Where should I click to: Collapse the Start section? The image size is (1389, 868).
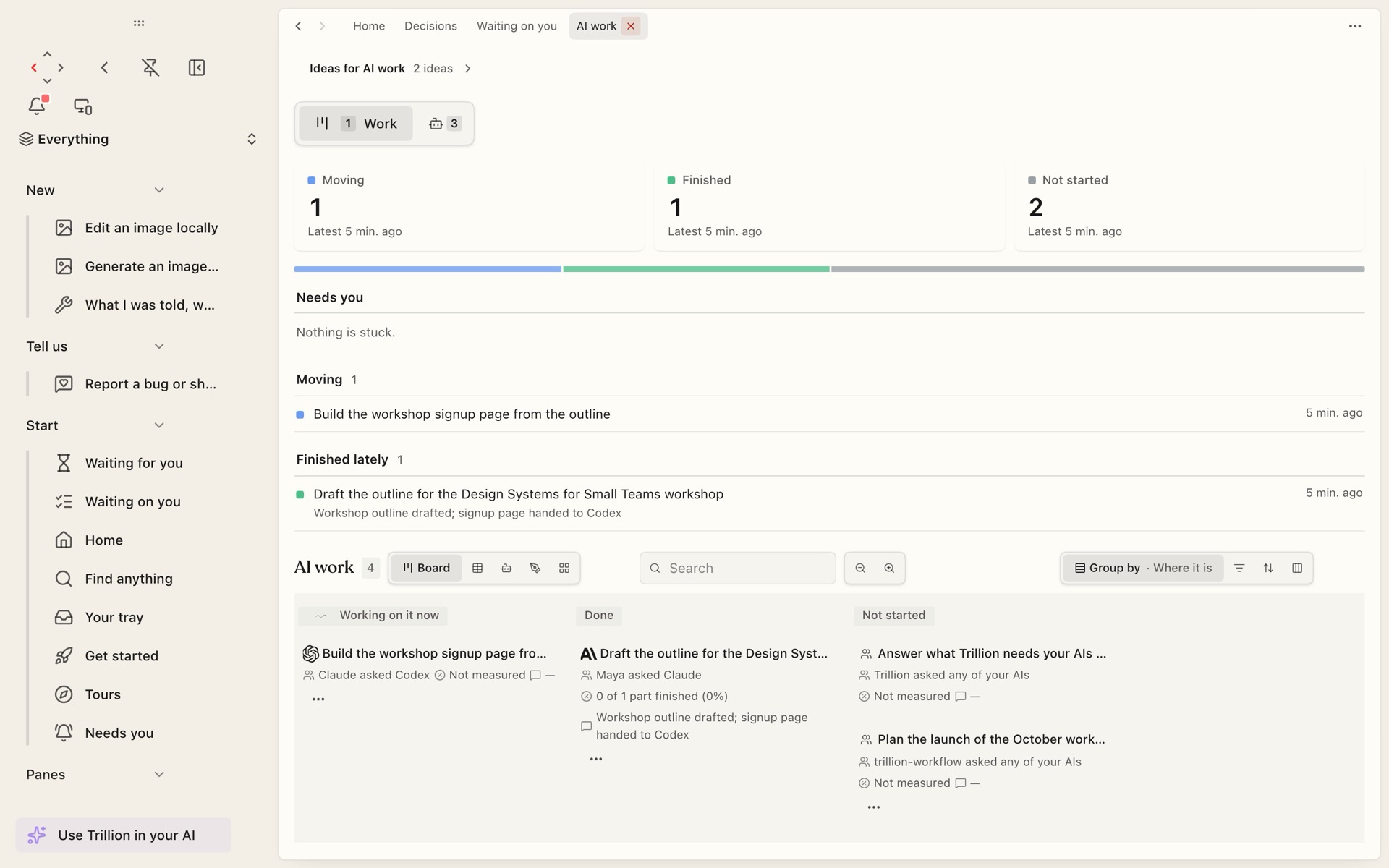(159, 425)
